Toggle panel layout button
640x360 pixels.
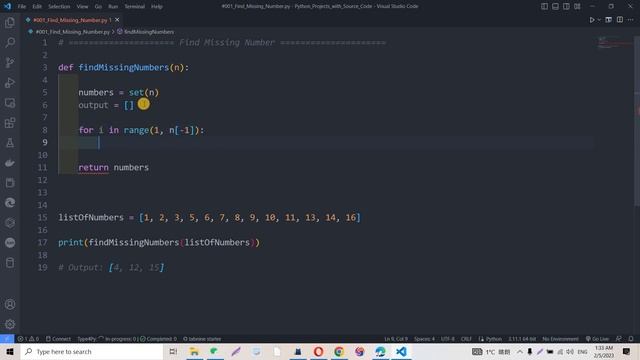click(x=555, y=6)
